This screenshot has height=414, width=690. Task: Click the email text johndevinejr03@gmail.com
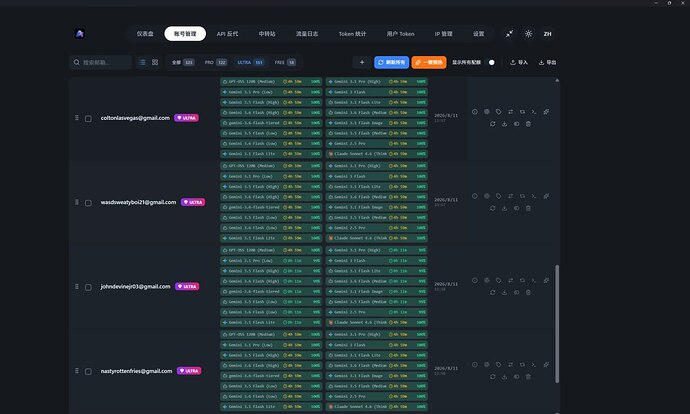coord(135,286)
